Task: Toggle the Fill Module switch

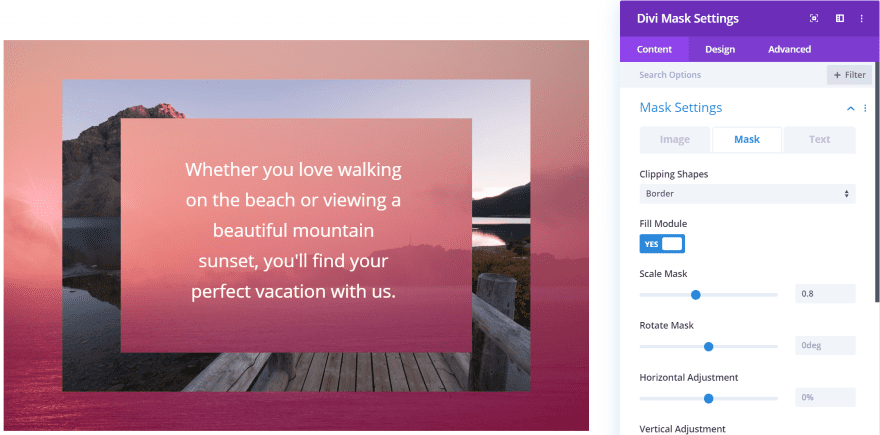Action: click(662, 244)
